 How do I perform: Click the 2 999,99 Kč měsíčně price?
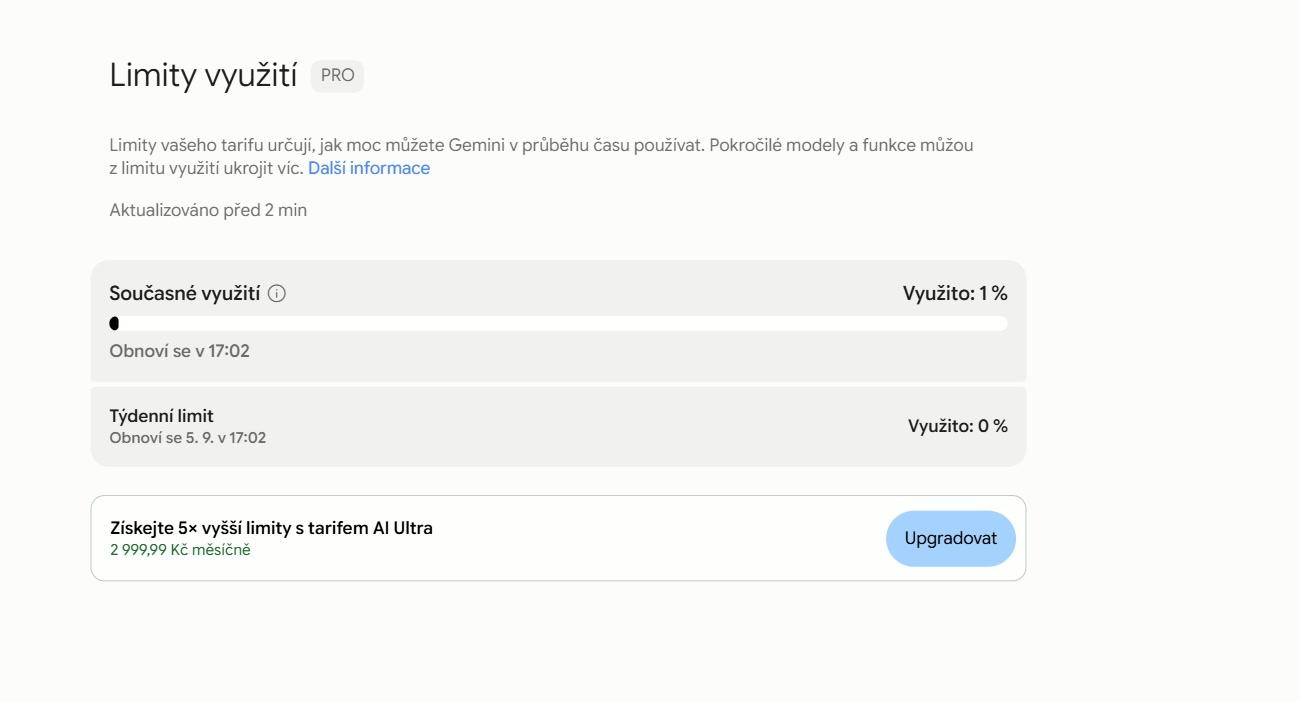click(x=180, y=549)
